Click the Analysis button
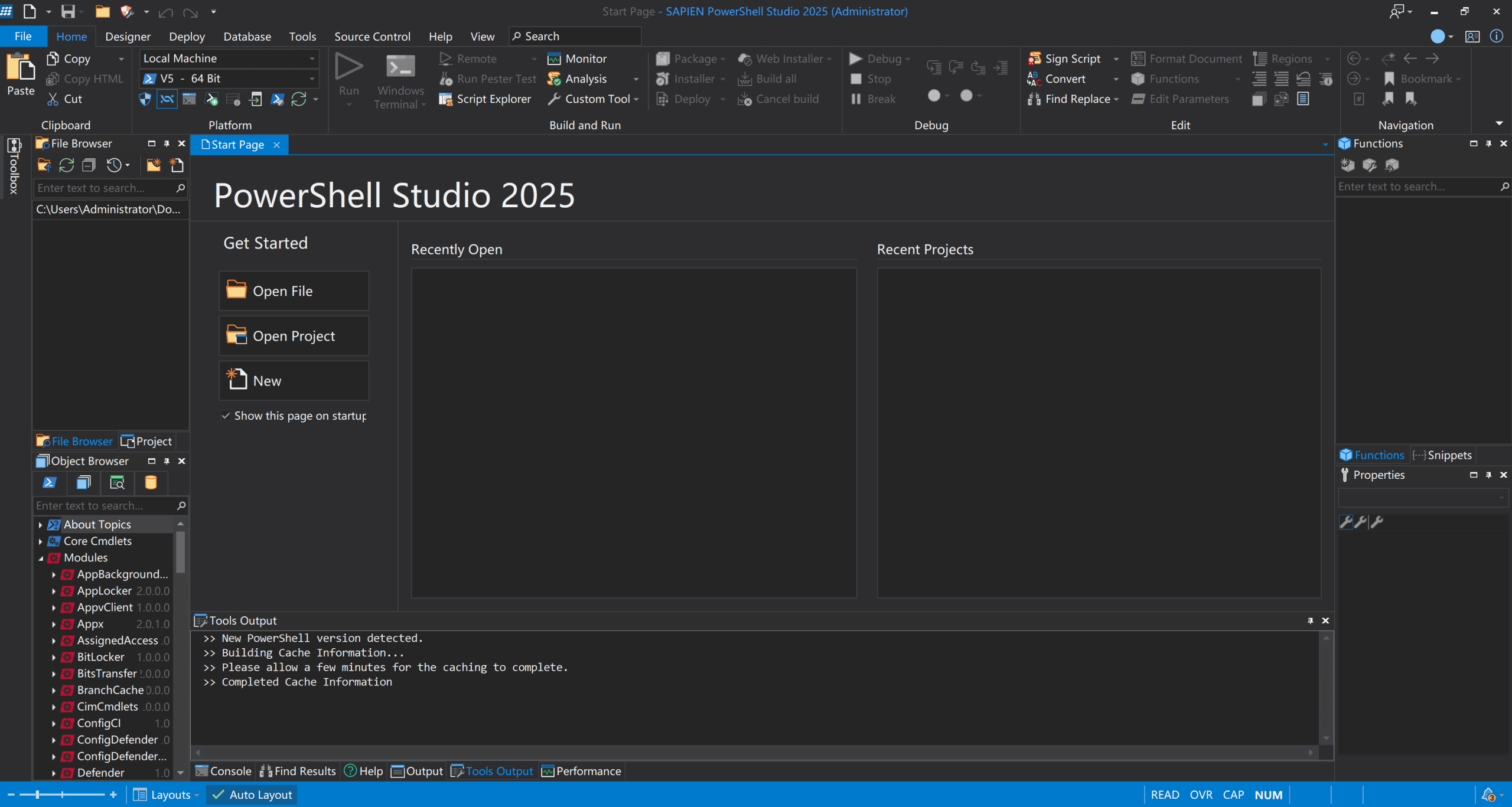Screen dimensions: 1512x807 (577, 79)
